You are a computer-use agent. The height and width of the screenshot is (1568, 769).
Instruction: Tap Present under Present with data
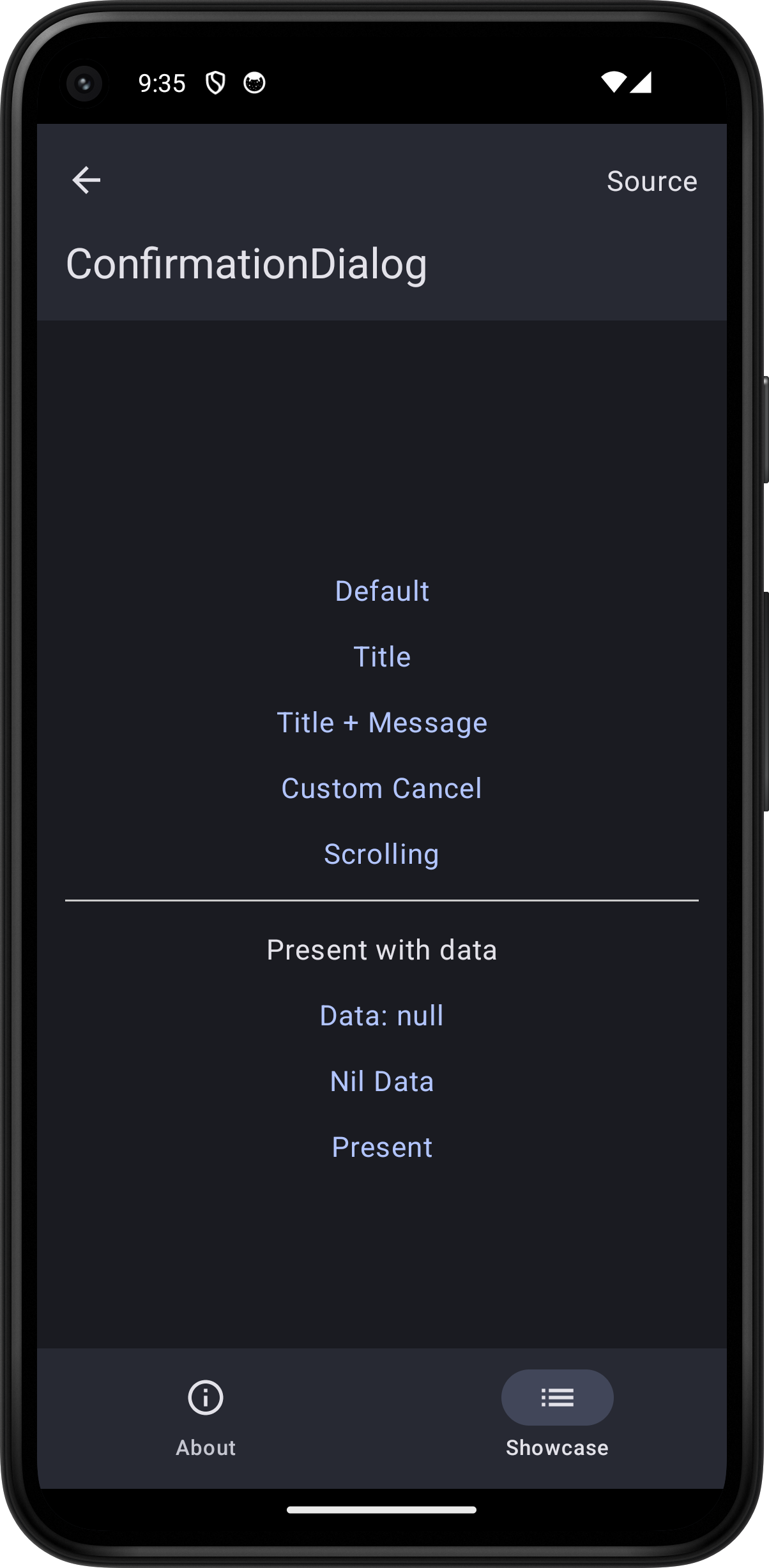tap(382, 1147)
